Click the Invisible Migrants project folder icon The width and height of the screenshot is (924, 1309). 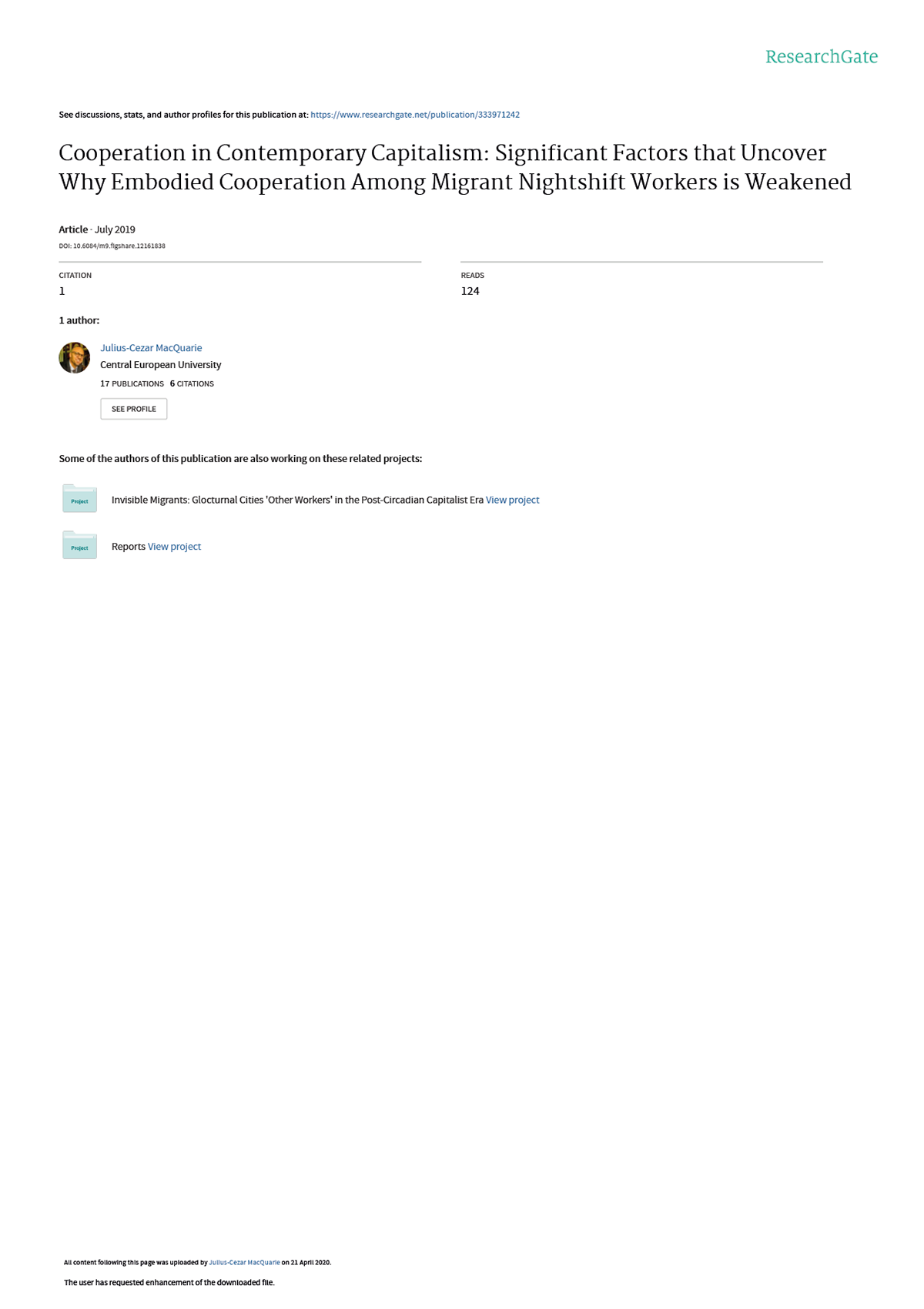pyautogui.click(x=79, y=499)
